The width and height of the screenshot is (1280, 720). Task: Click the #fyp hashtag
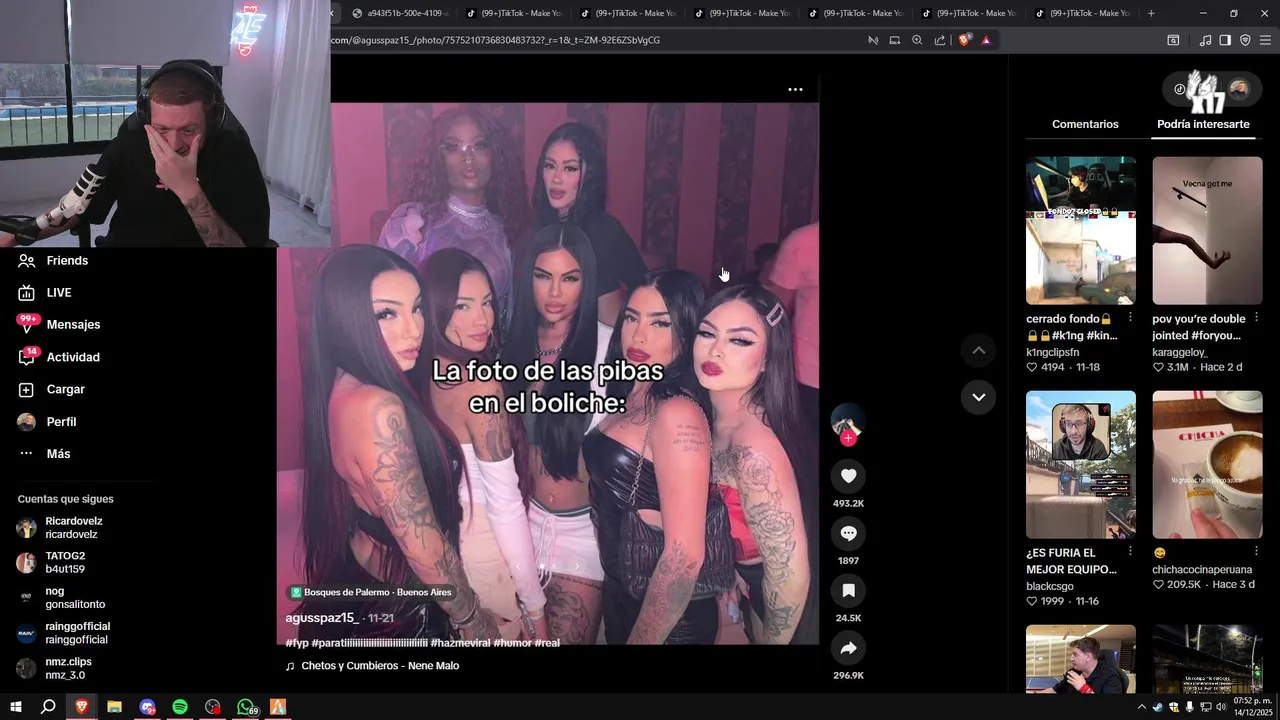296,643
